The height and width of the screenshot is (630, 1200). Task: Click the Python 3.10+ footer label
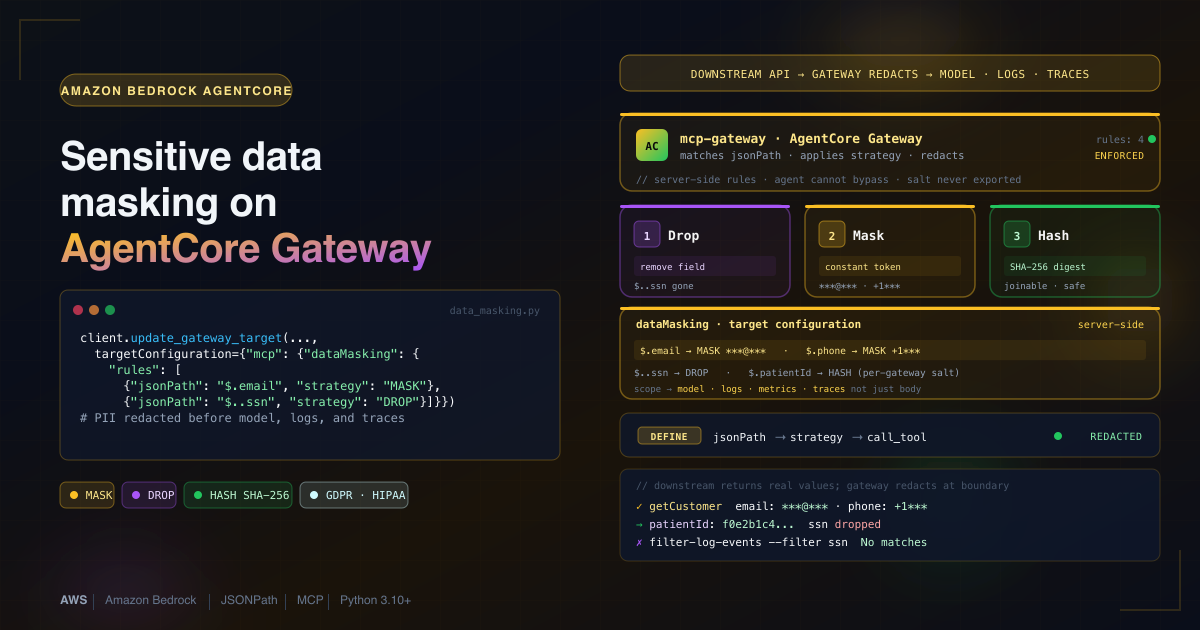[375, 600]
